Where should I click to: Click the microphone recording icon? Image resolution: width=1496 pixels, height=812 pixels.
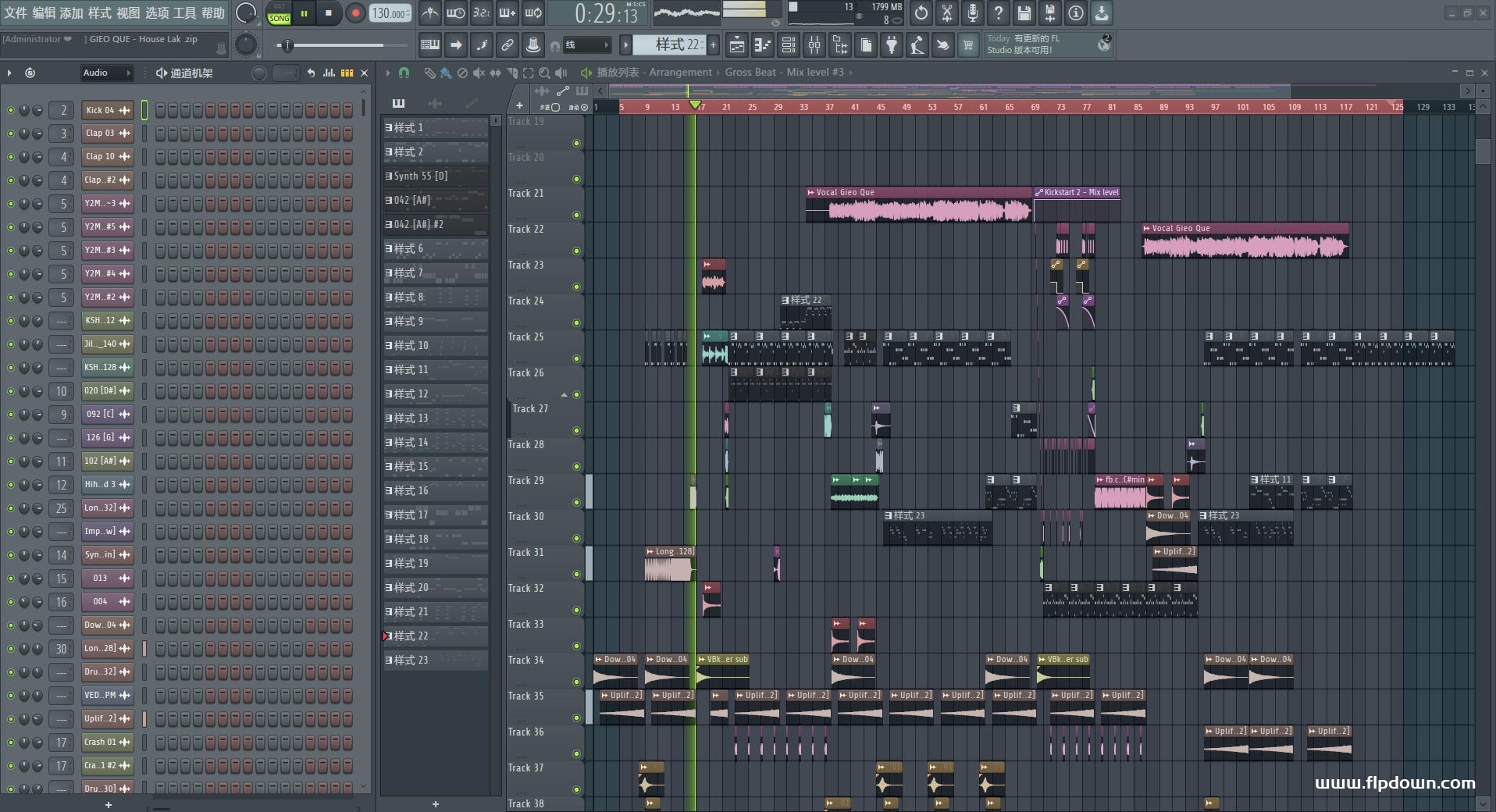pyautogui.click(x=972, y=13)
